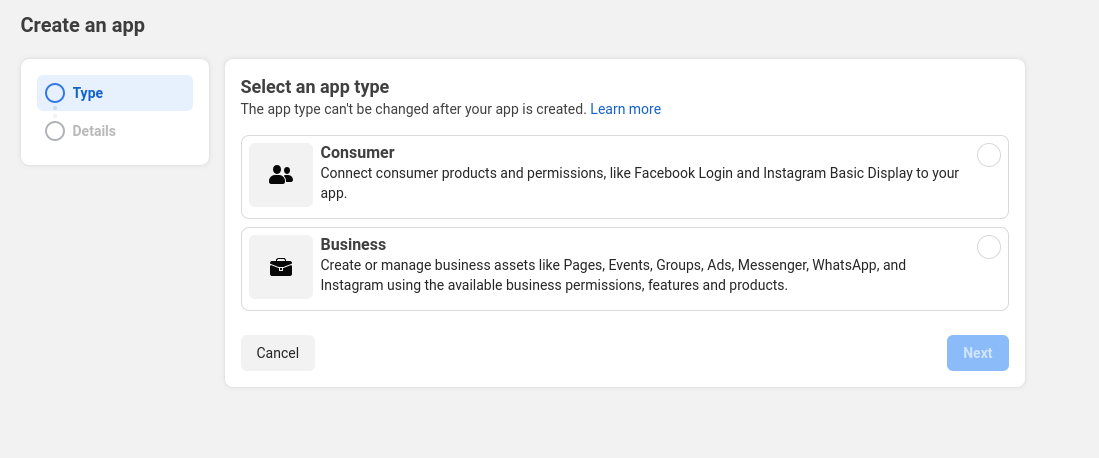This screenshot has height=458, width=1099.
Task: Proceed with the Next button
Action: click(978, 353)
